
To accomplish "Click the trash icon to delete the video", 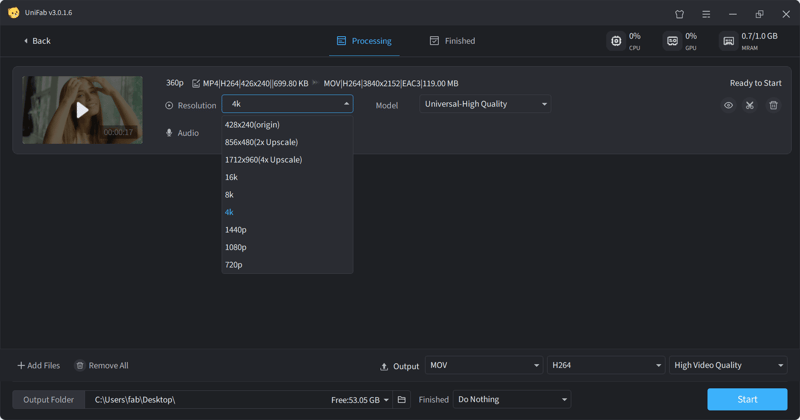I will click(x=773, y=105).
